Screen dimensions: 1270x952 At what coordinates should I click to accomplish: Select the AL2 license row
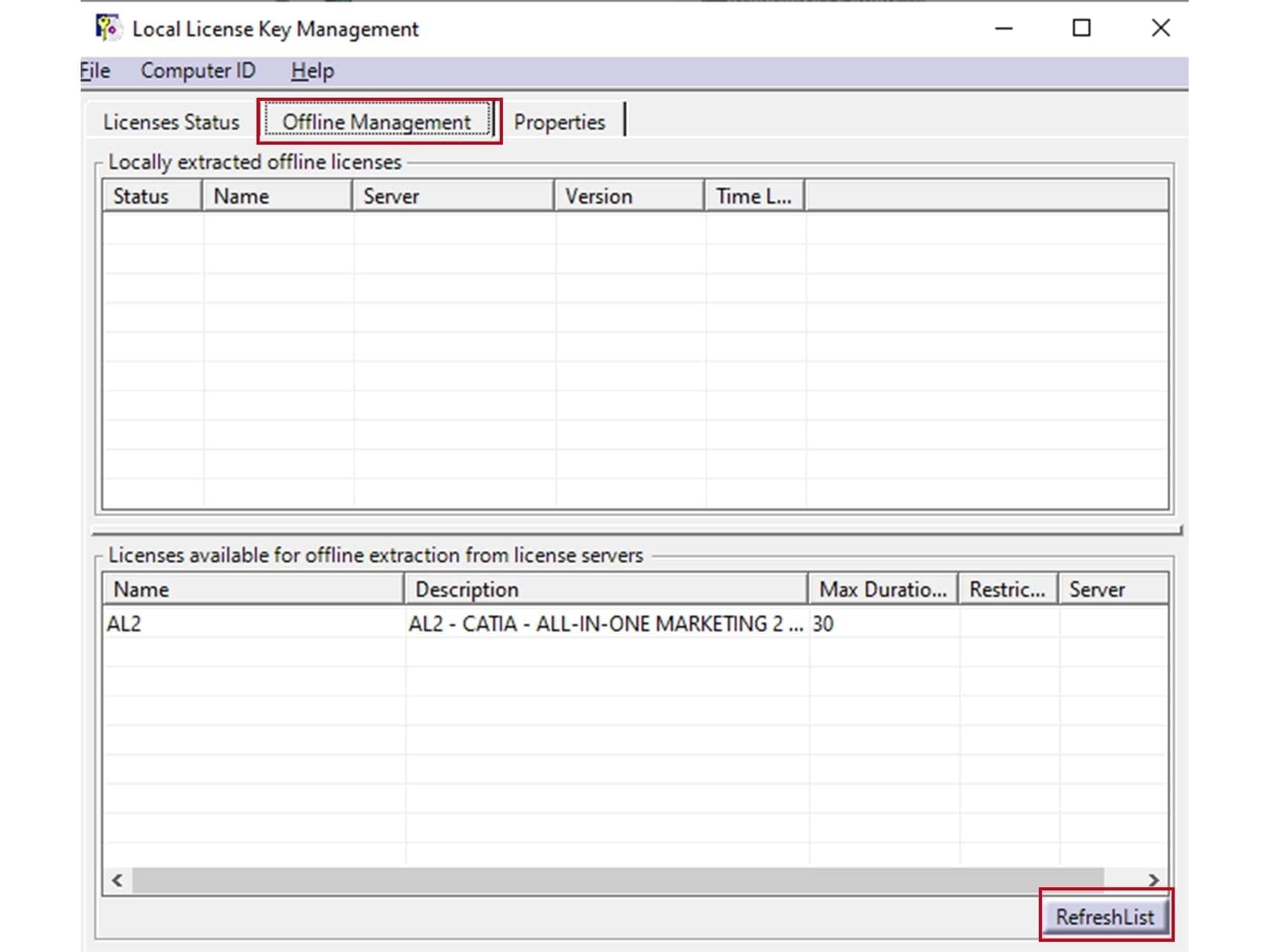tap(635, 623)
